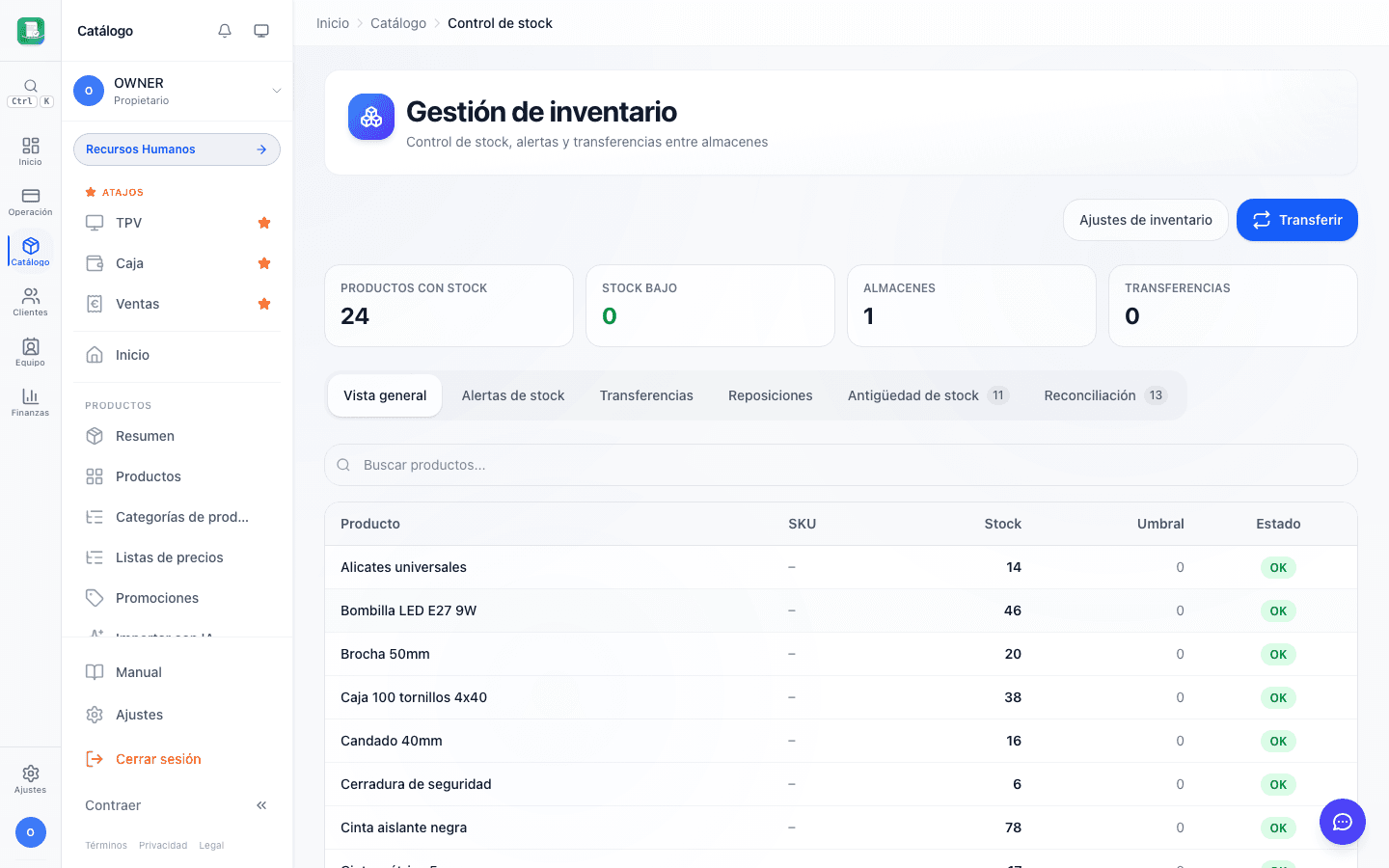Switch to Antigüedad de stock tab
1389x868 pixels.
[x=927, y=395]
